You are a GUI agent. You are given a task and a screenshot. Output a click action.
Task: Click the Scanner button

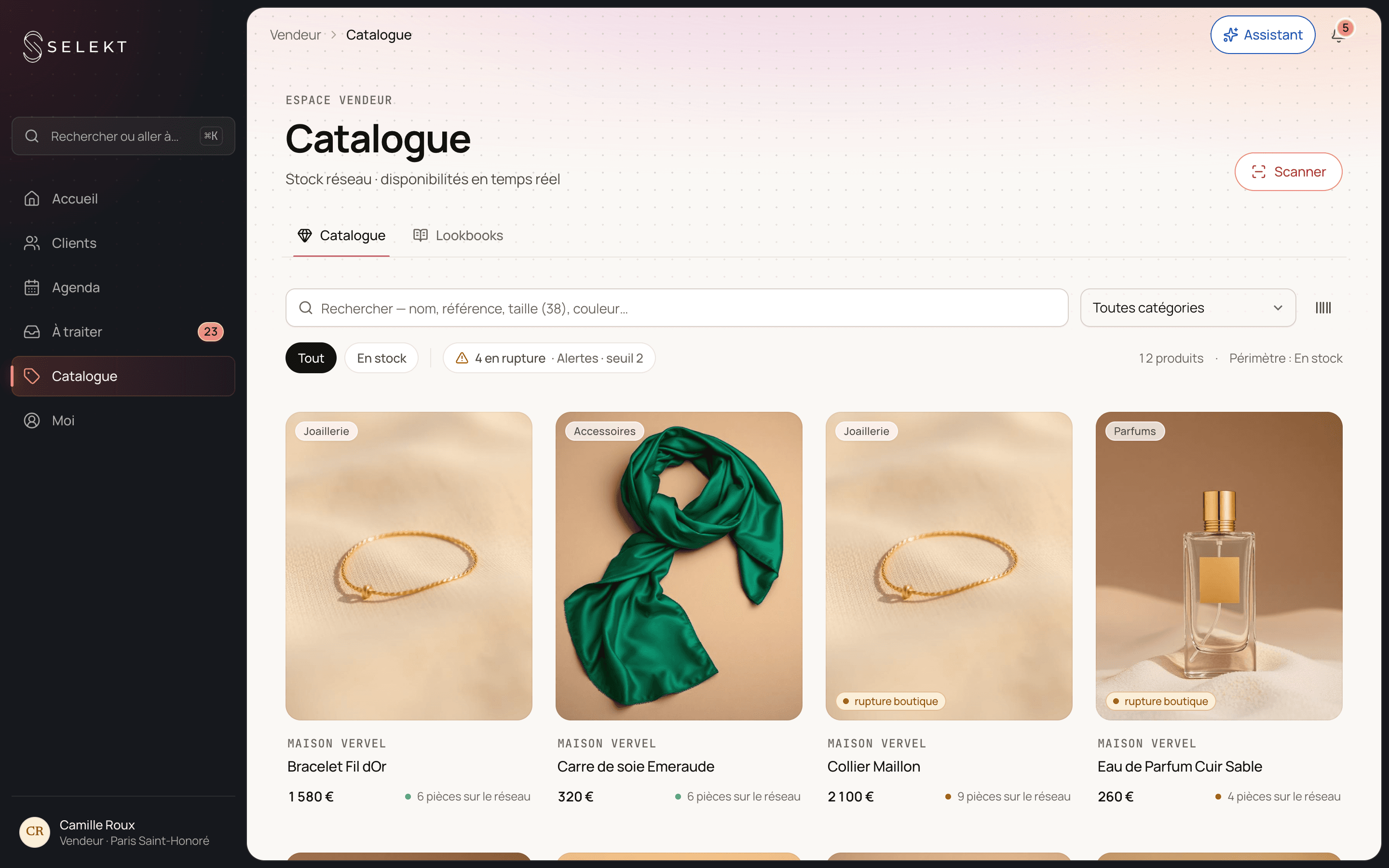pos(1289,172)
